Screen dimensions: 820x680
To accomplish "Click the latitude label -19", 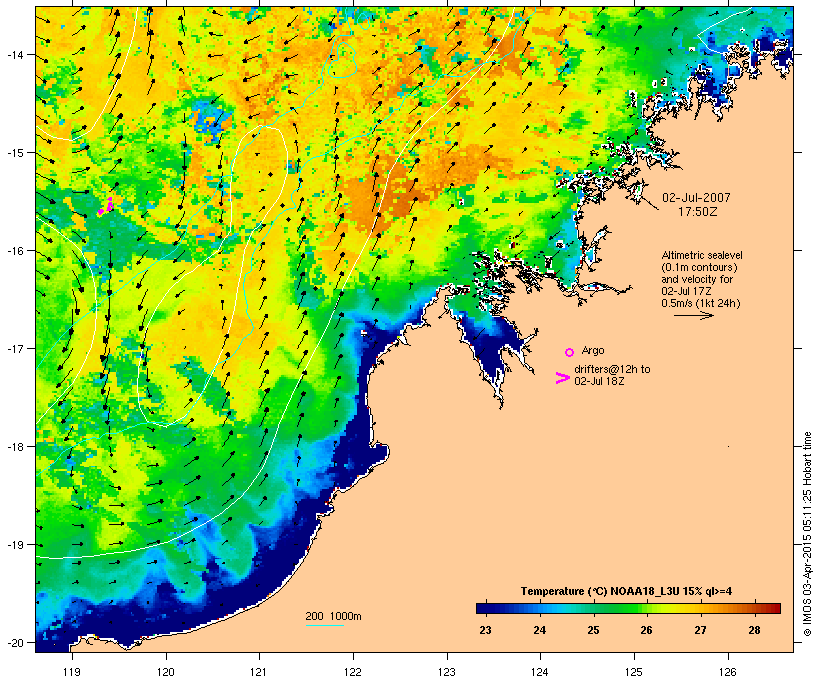I will coord(14,545).
